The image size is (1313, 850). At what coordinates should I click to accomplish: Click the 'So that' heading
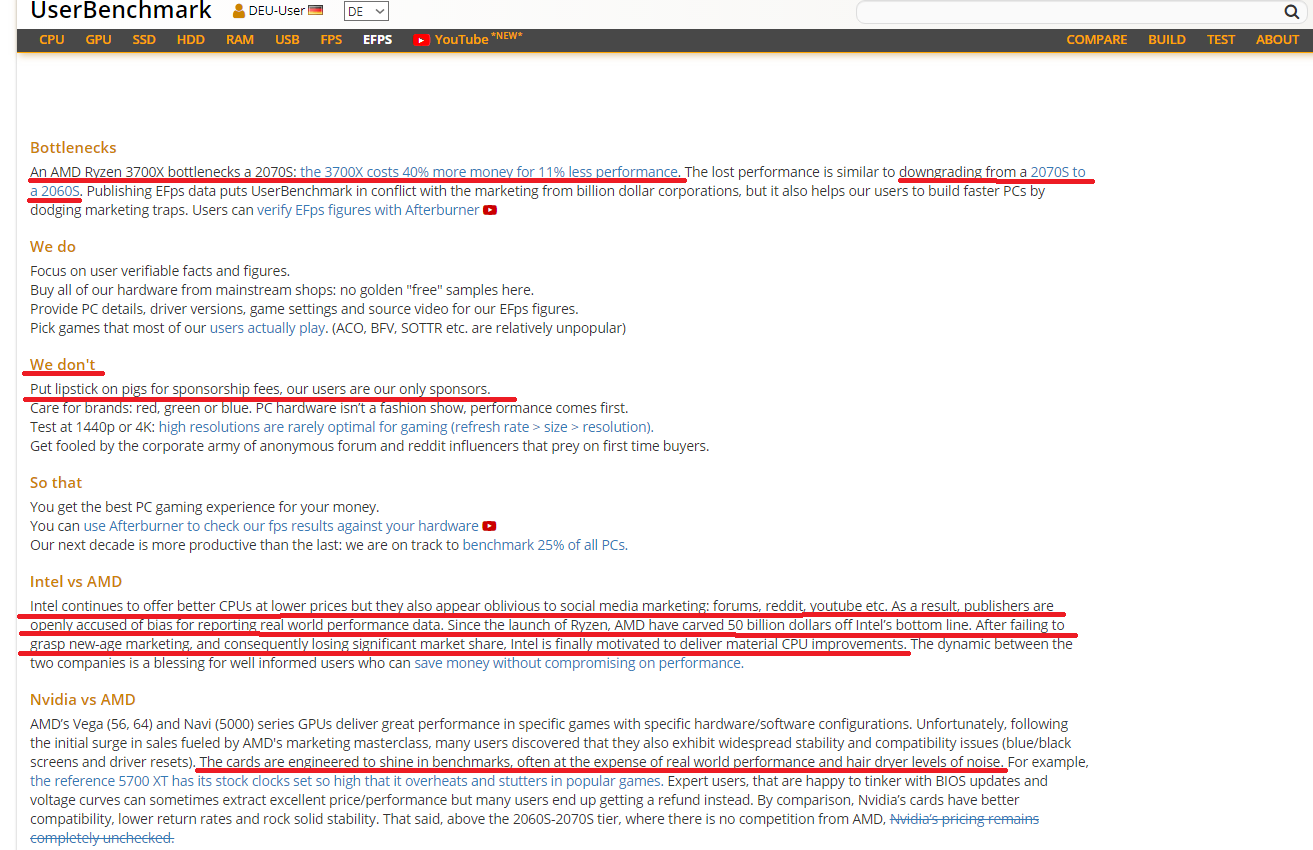[56, 482]
